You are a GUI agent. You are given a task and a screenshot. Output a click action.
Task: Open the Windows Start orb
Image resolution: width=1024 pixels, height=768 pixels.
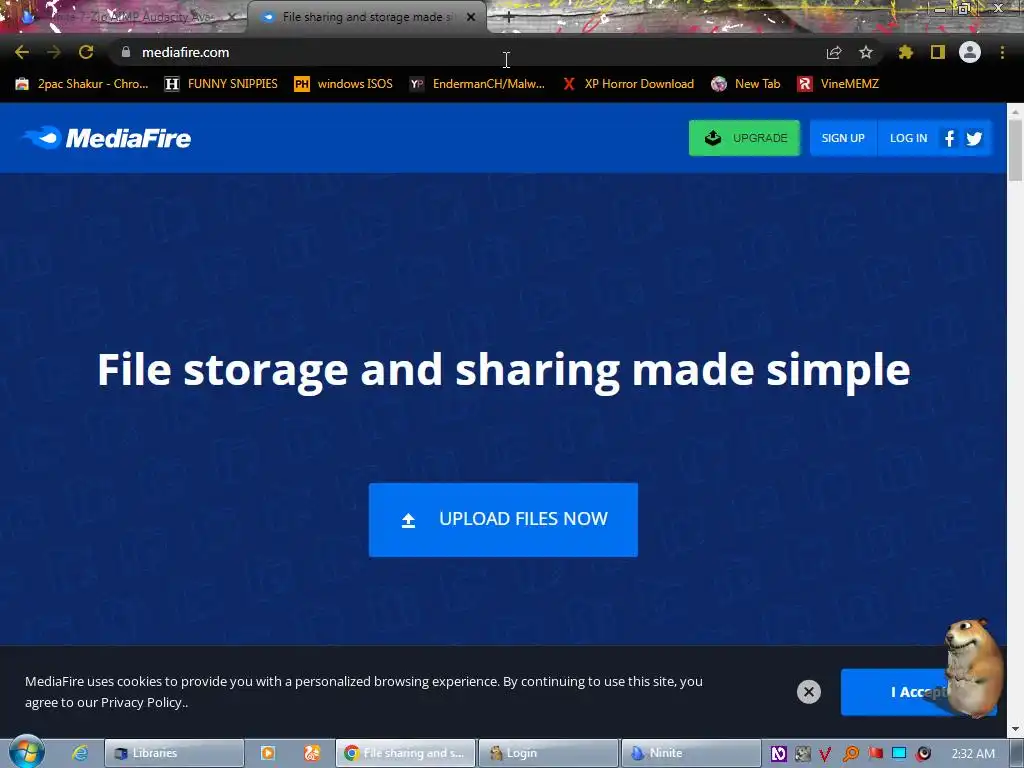click(x=26, y=752)
